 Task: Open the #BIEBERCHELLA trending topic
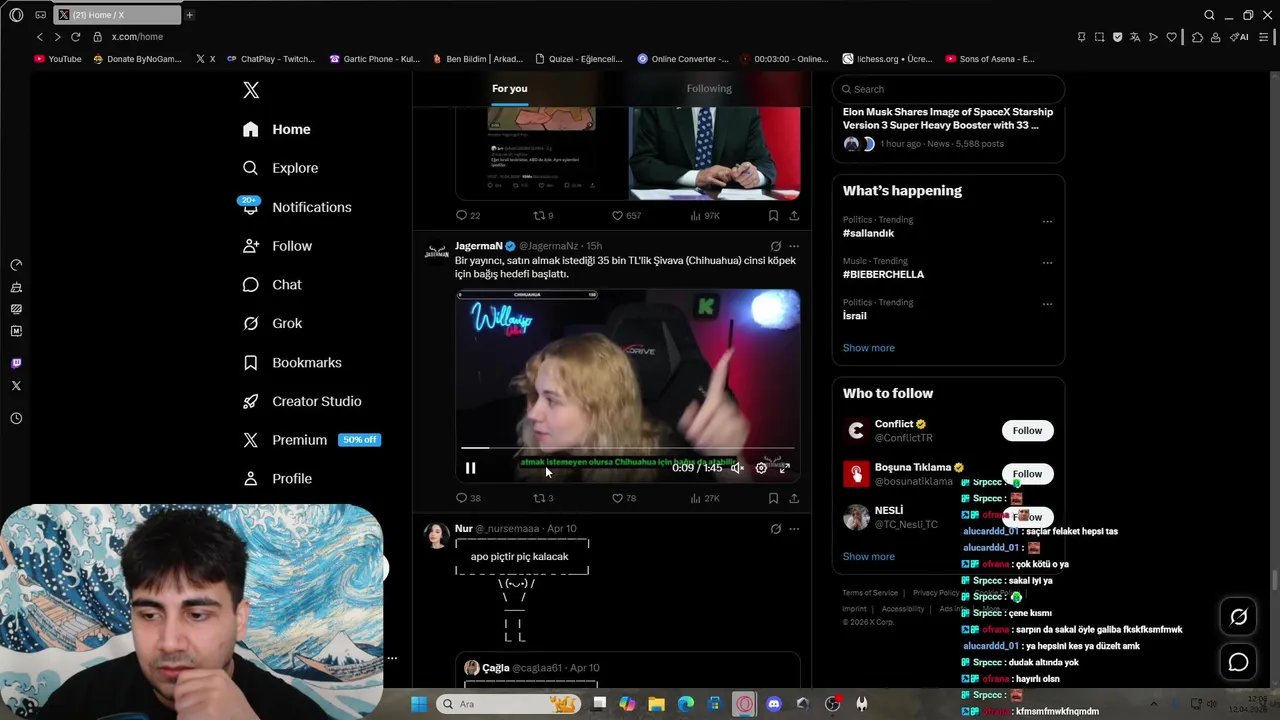coord(883,274)
